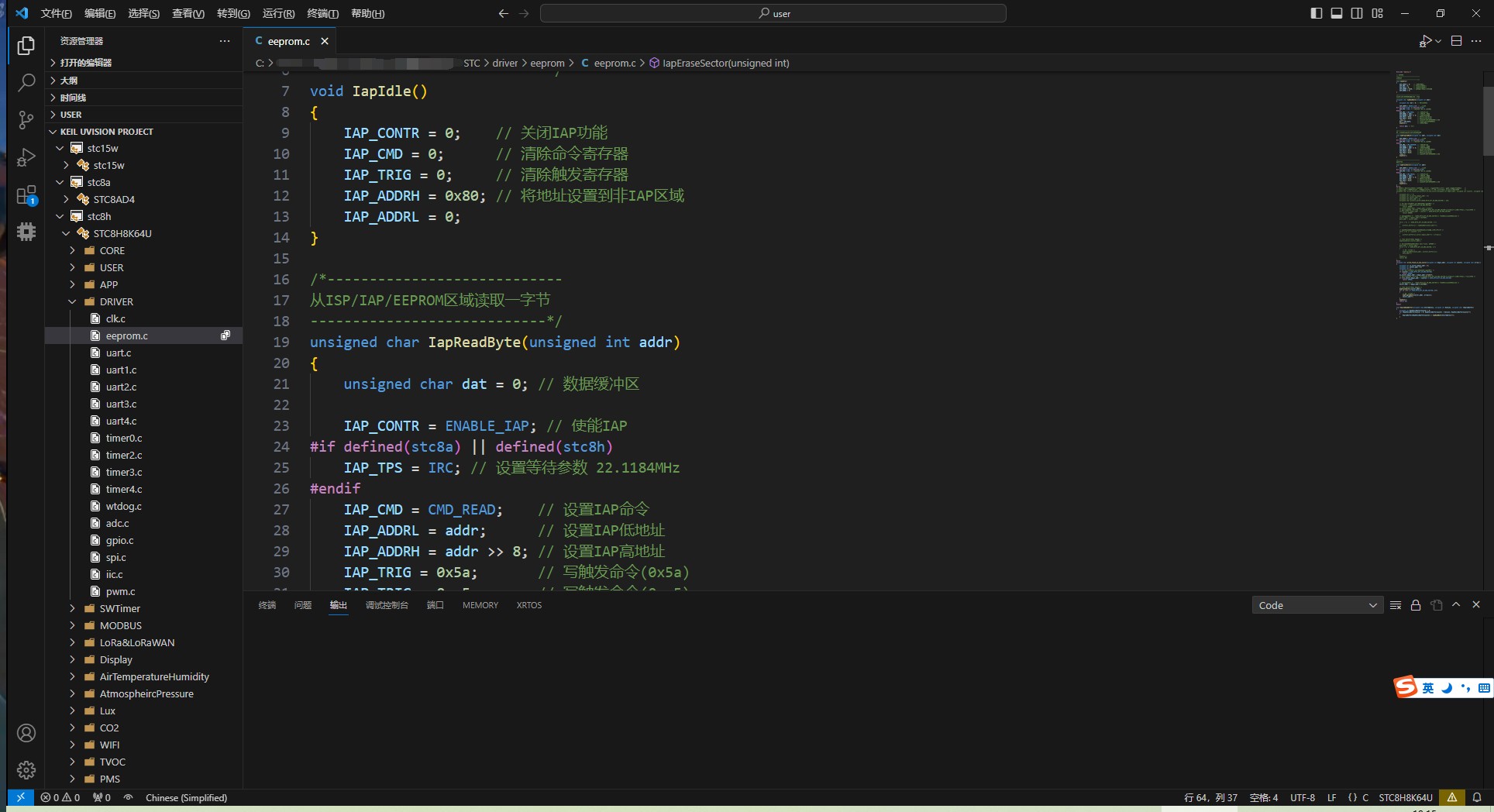This screenshot has height=812, width=1494.
Task: Open Customize Layout icon
Action: (1377, 13)
